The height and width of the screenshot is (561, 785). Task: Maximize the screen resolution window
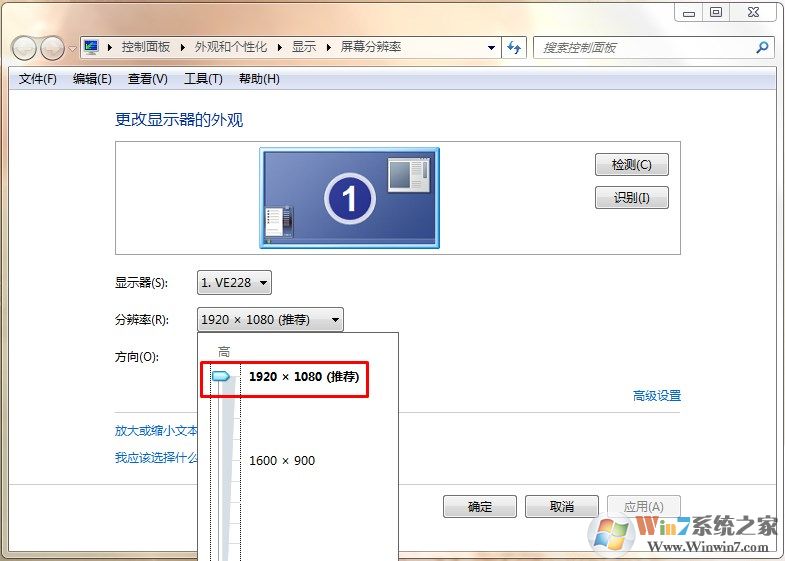(716, 13)
